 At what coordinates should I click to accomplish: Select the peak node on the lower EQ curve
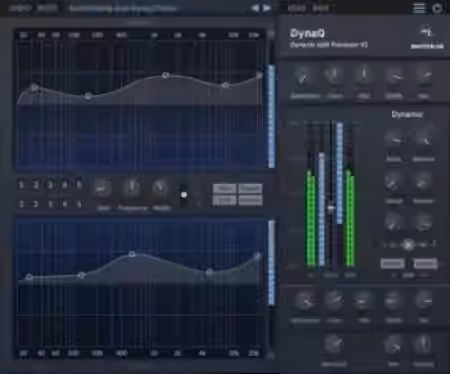[x=132, y=254]
